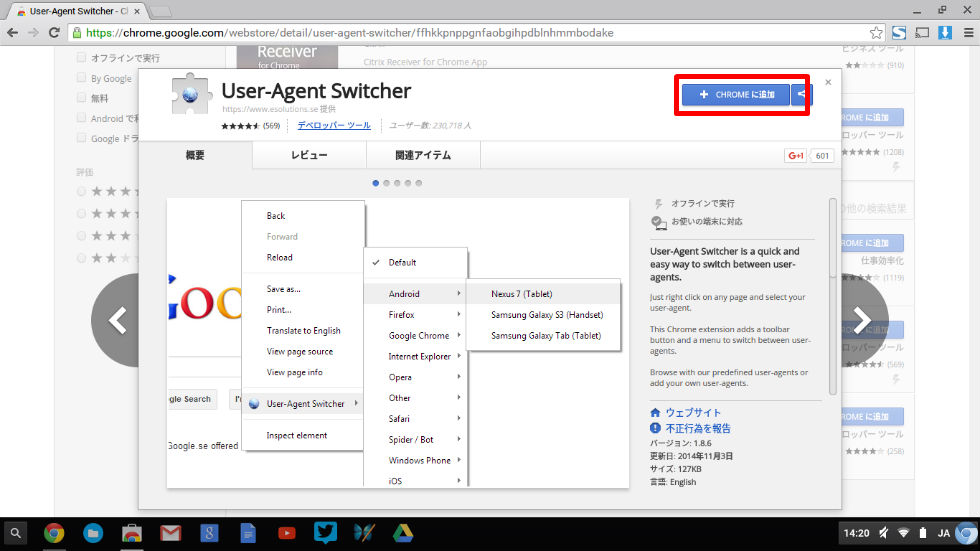Viewport: 980px width, 551px height.
Task: Click the user avatar in the system tray
Action: [966, 534]
